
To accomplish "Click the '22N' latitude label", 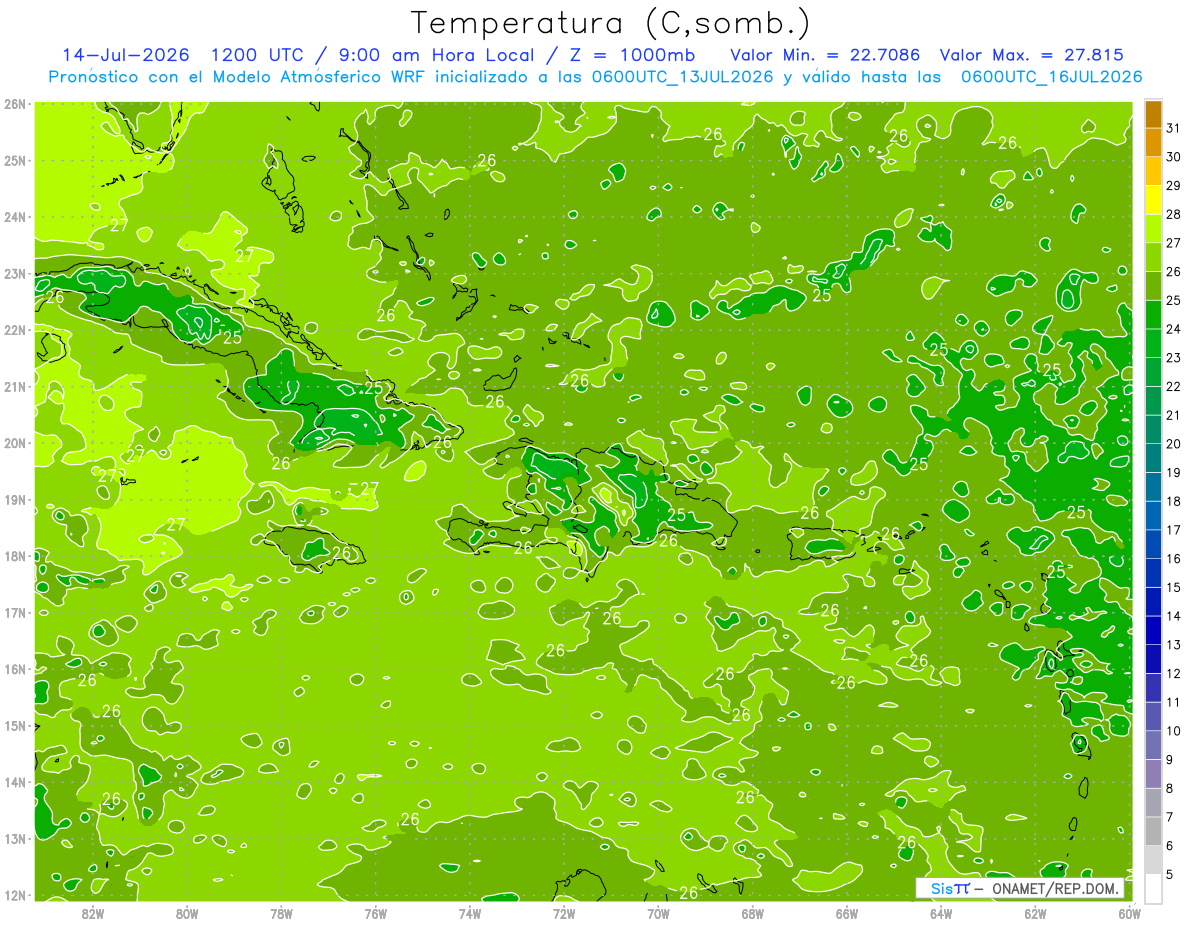I will pos(15,330).
